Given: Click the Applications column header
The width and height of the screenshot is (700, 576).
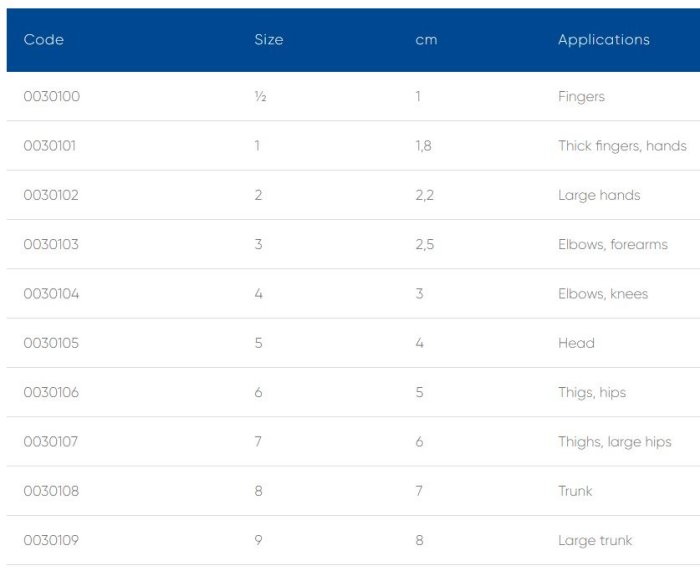Looking at the screenshot, I should (603, 40).
